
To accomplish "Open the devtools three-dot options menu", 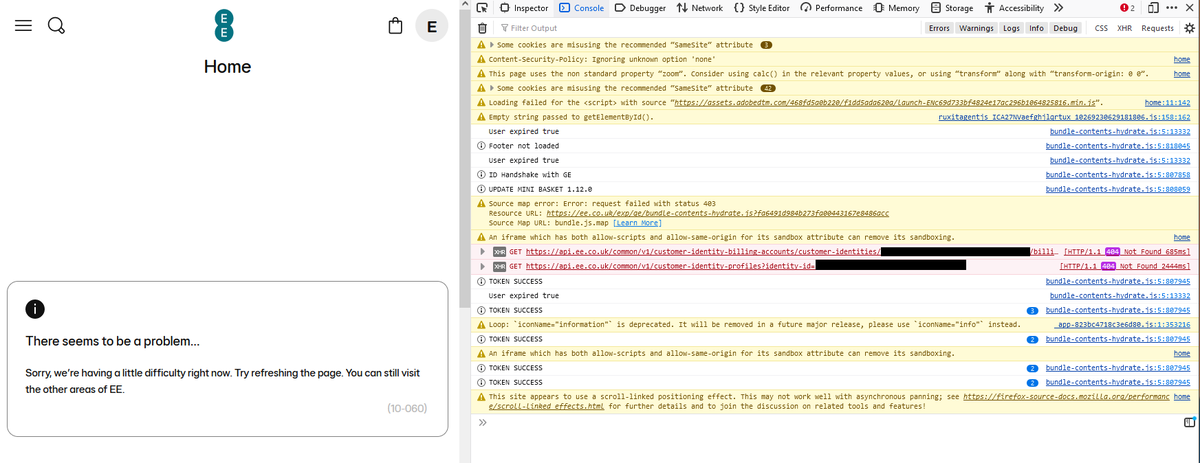I will (x=1173, y=8).
